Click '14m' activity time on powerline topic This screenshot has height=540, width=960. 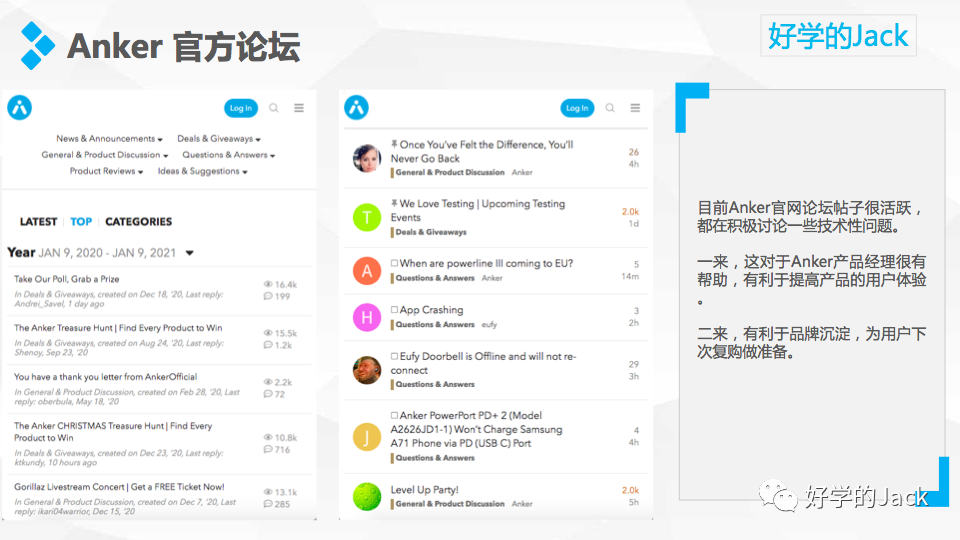[630, 276]
